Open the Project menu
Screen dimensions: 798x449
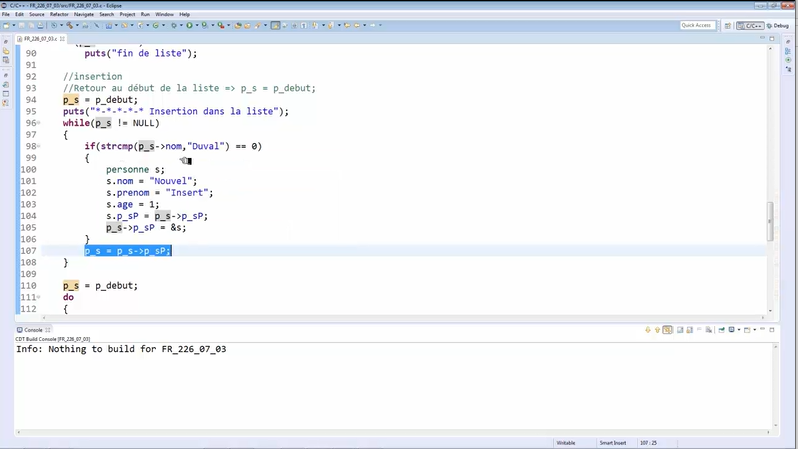[x=127, y=15]
